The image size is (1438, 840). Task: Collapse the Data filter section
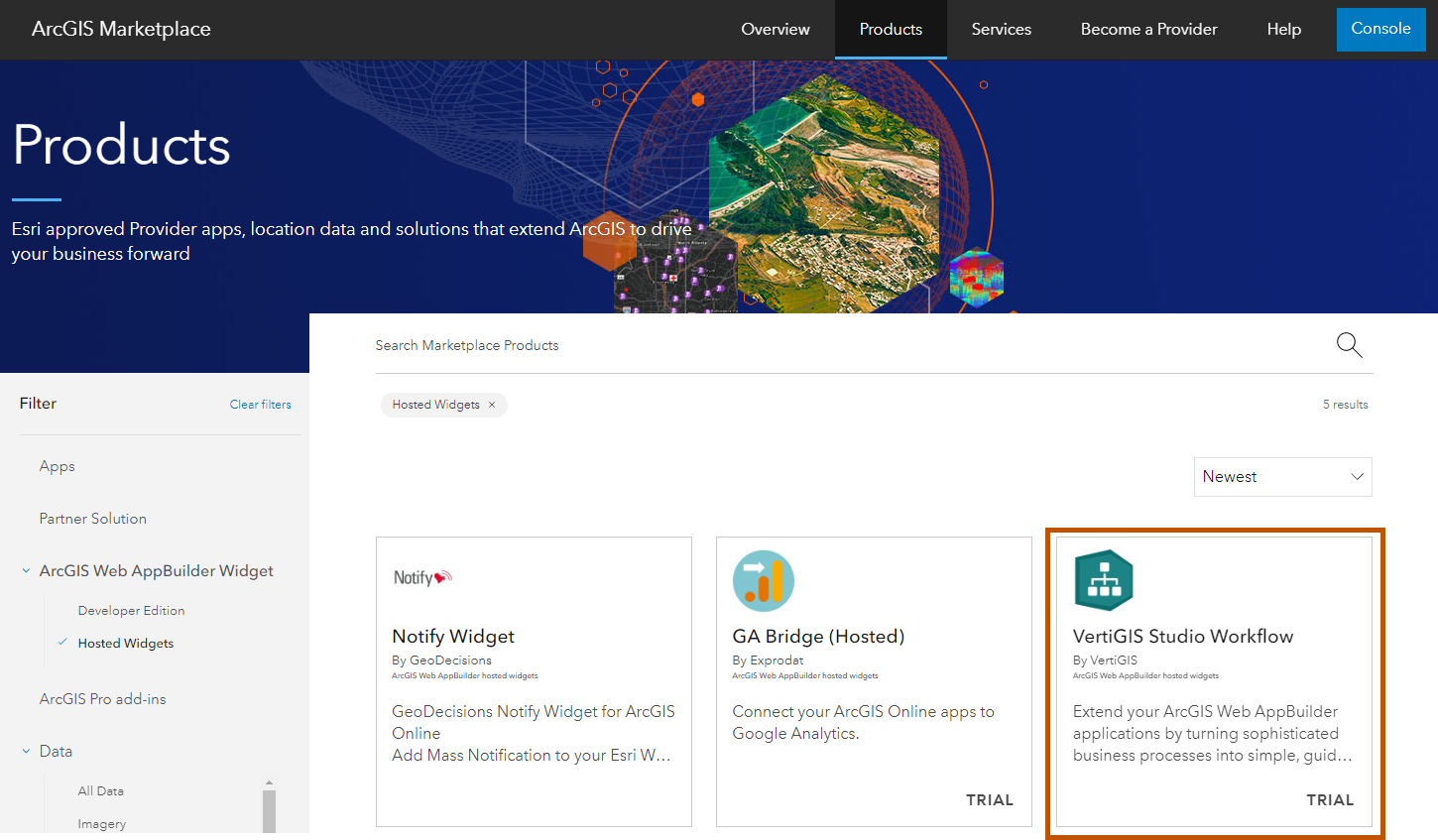[x=25, y=751]
